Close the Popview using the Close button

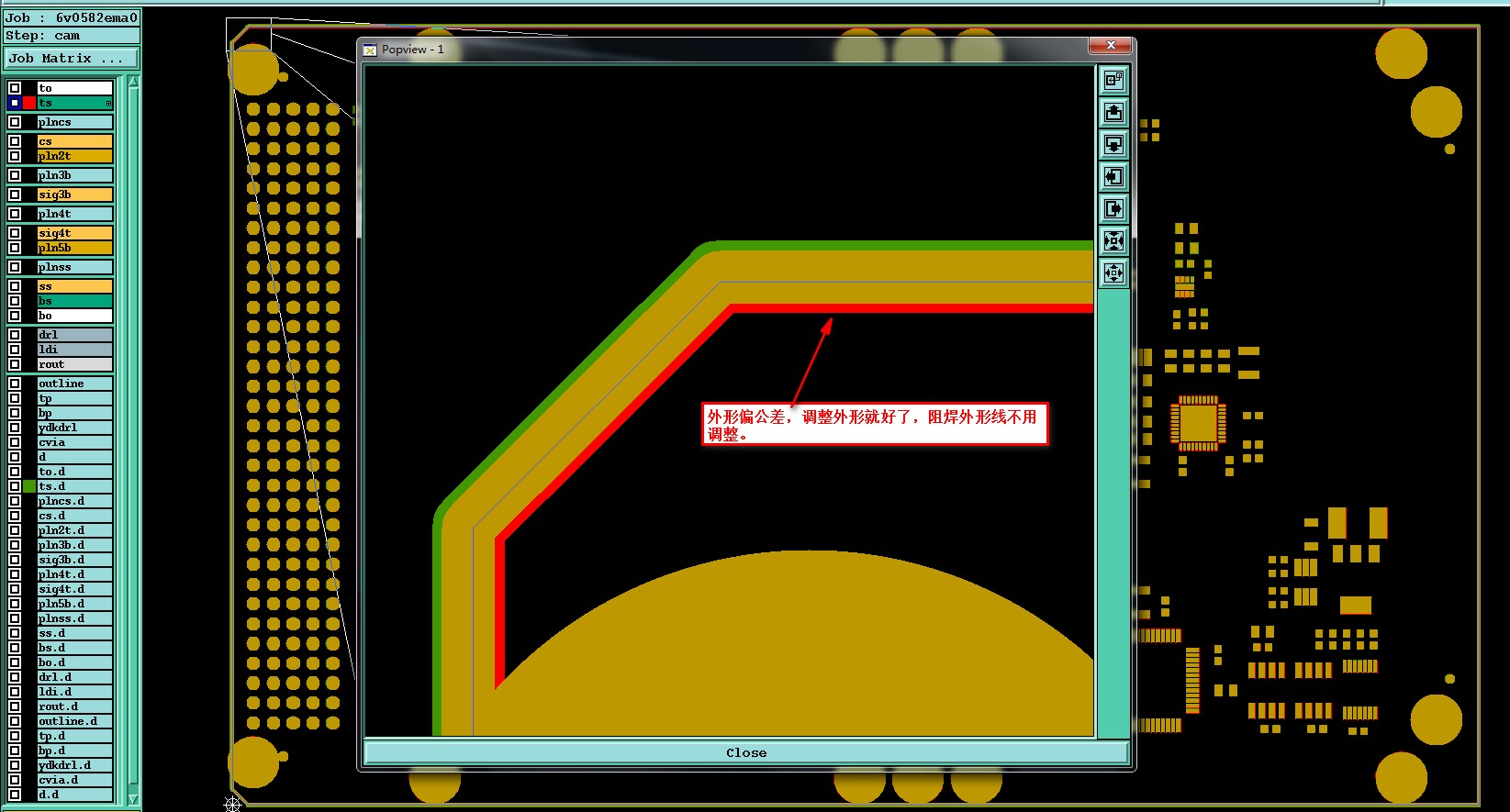coord(746,752)
